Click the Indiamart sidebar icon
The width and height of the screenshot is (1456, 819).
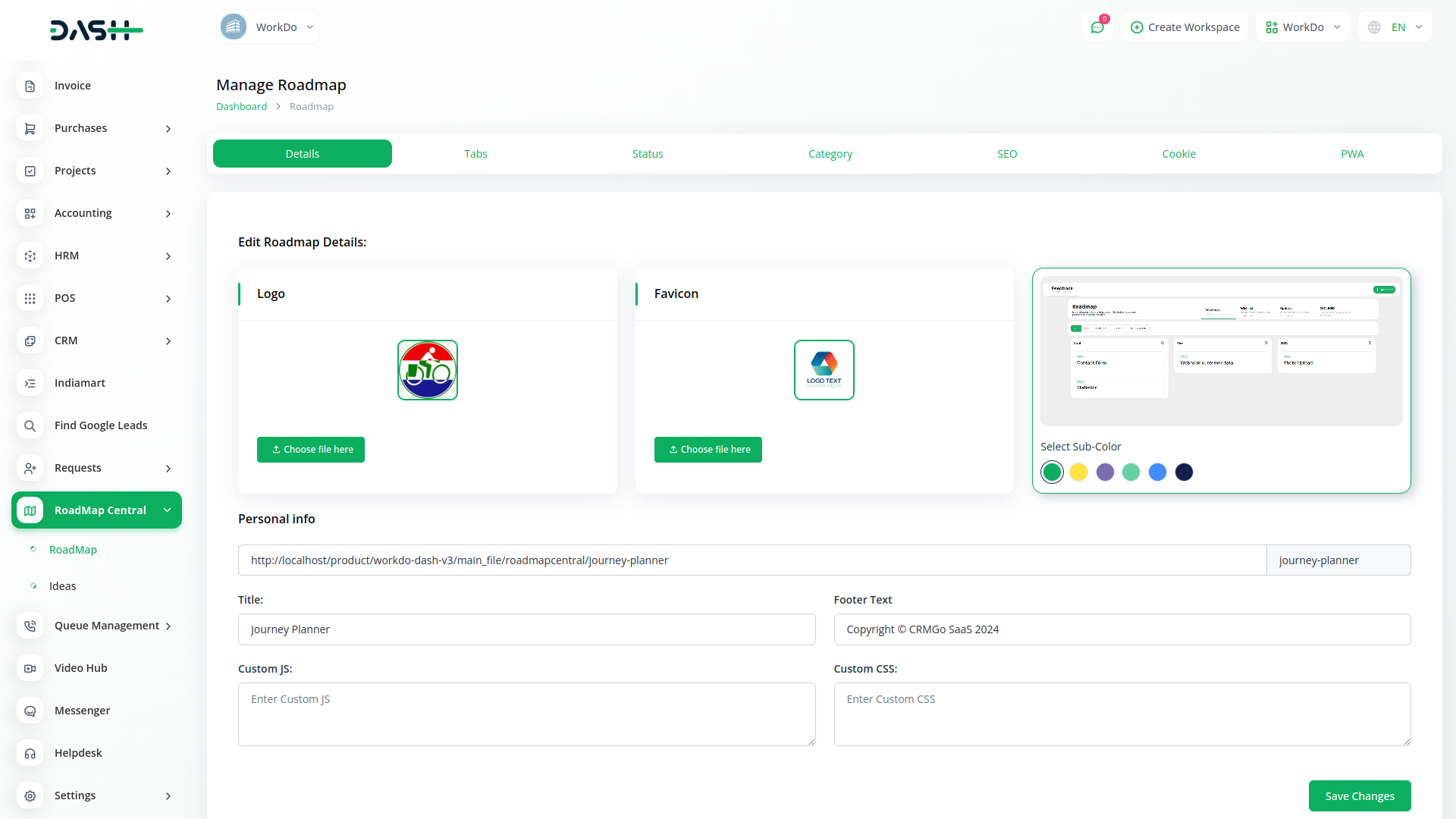30,383
